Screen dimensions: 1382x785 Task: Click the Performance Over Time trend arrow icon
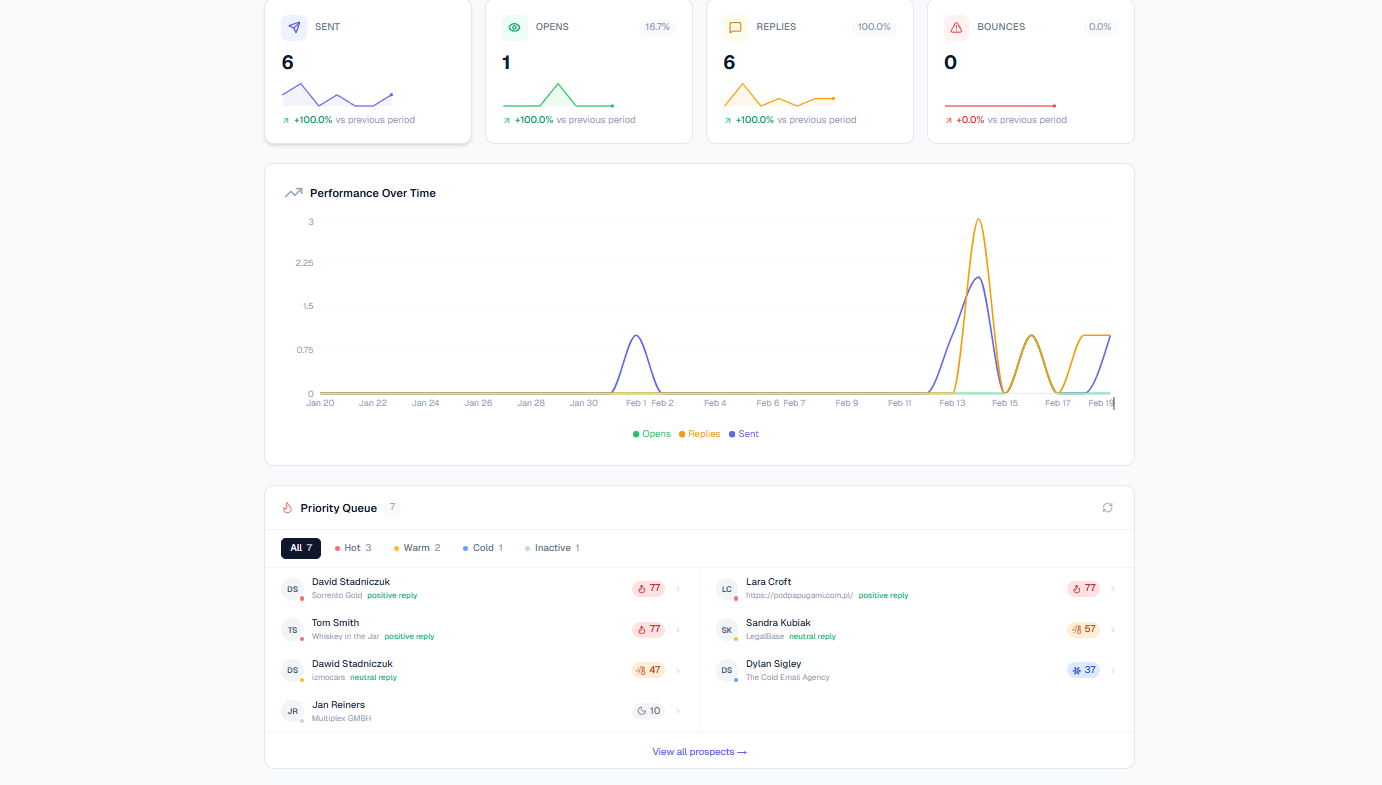292,192
